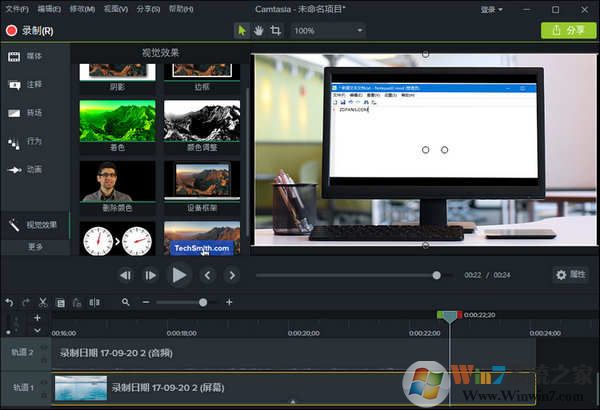Zoom in timeline with plus button

coord(229,302)
